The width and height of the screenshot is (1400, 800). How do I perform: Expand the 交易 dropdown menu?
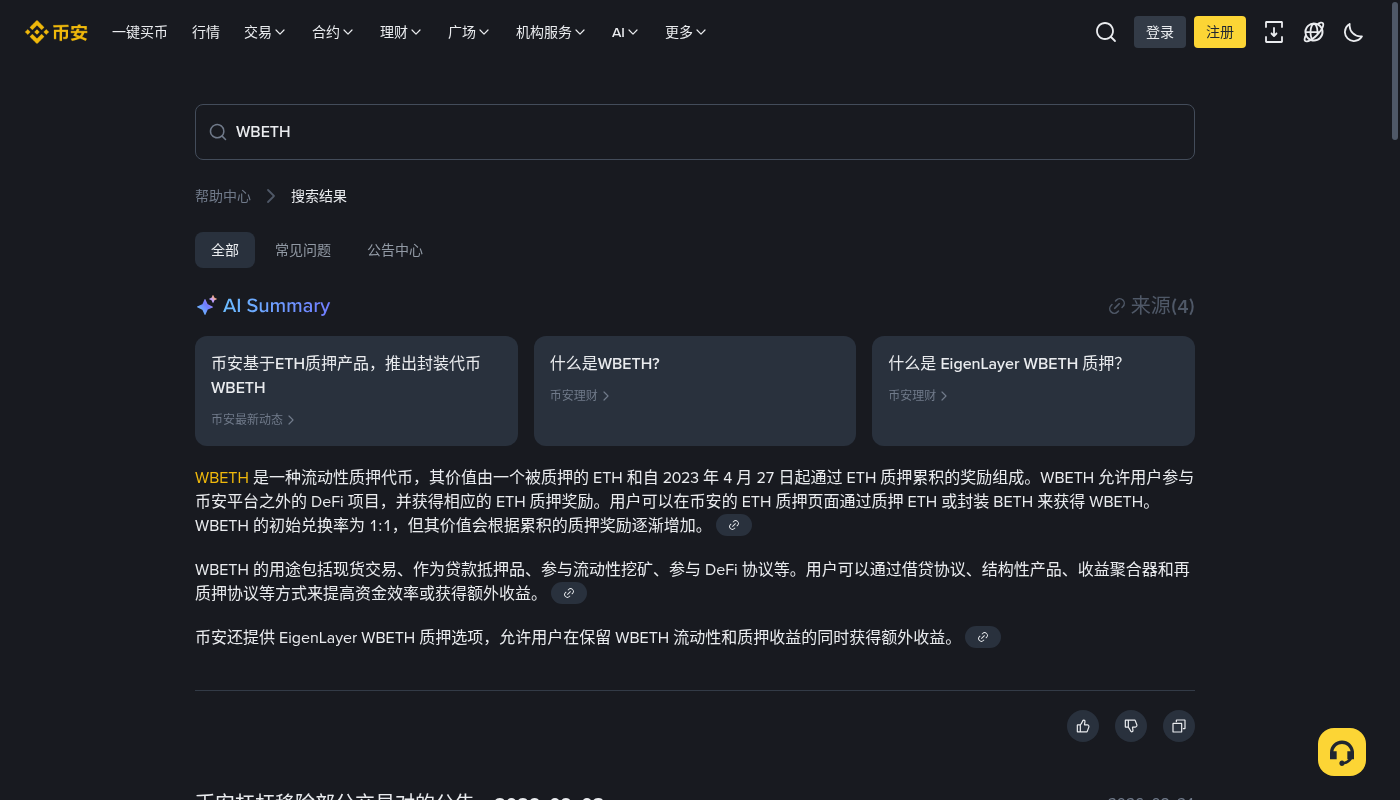[x=265, y=32]
